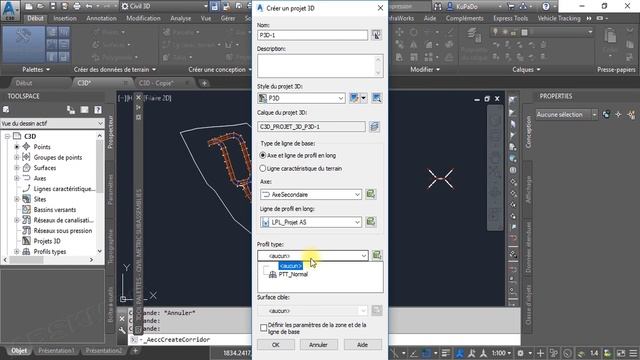Pick profile from drawing icon beside LPL_Projet AS
The image size is (640, 360).
coord(371,222)
